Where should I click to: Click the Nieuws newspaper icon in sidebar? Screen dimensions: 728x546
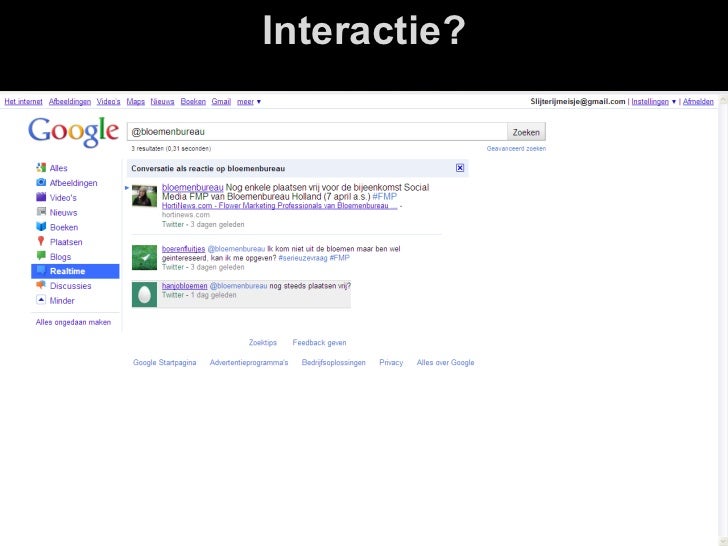(x=41, y=212)
